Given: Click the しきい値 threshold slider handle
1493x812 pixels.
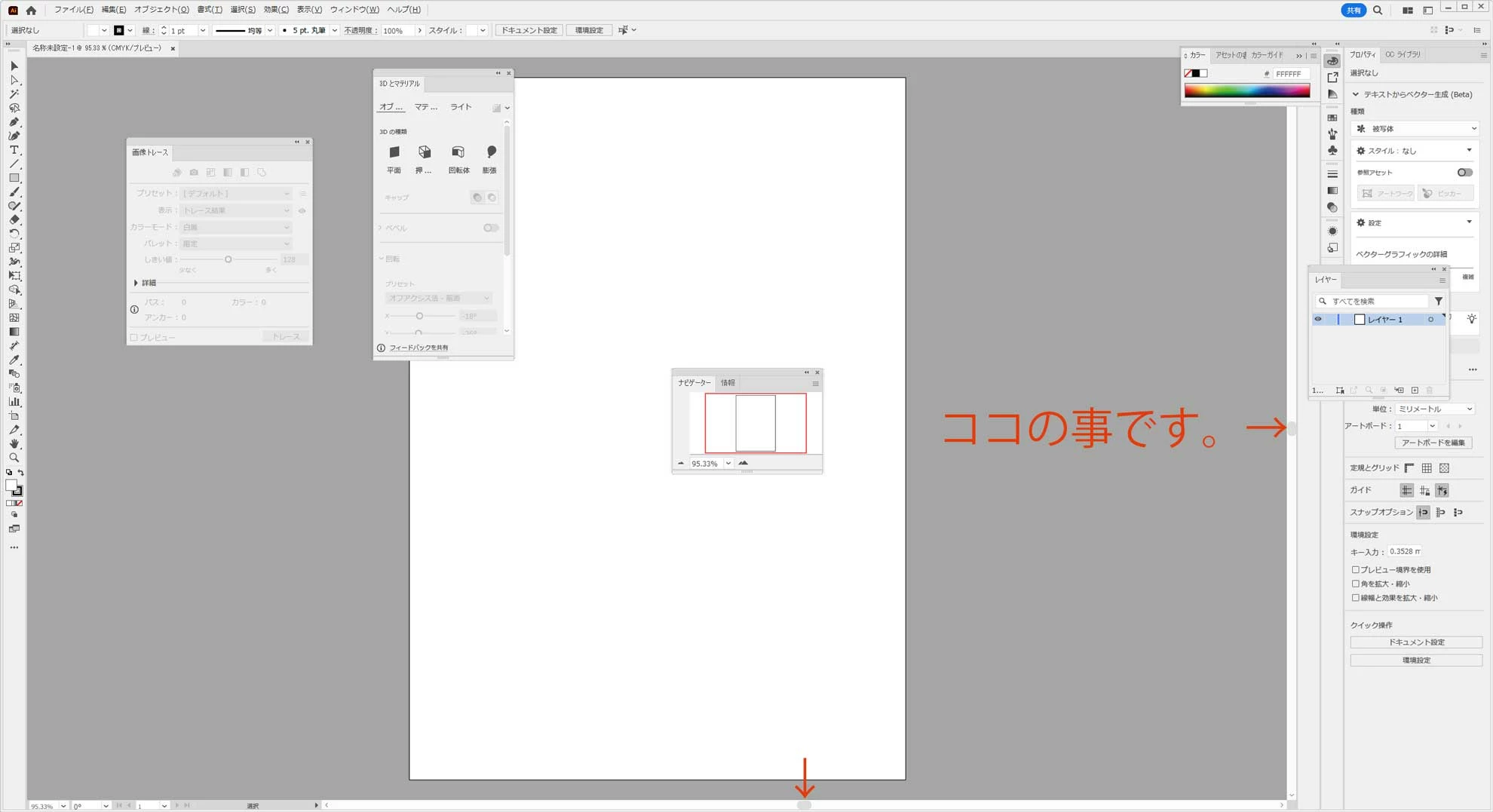Looking at the screenshot, I should (228, 259).
